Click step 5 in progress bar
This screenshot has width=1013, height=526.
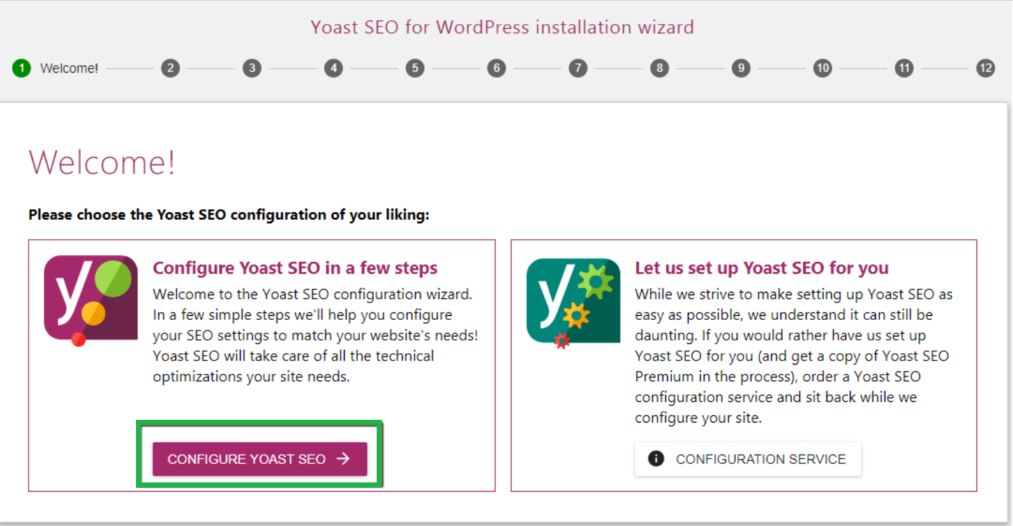[415, 68]
